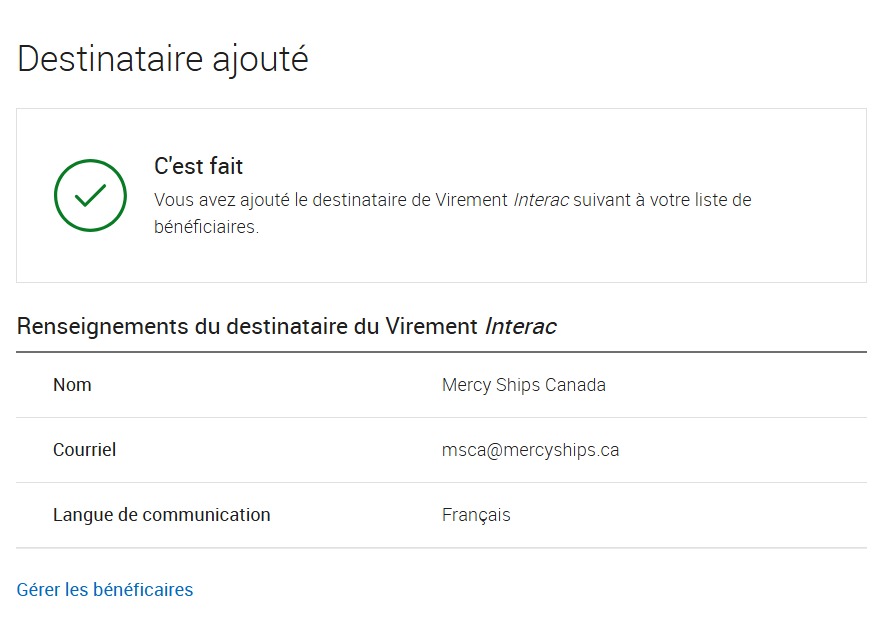
Task: Click the green checkmark success icon
Action: coord(90,195)
